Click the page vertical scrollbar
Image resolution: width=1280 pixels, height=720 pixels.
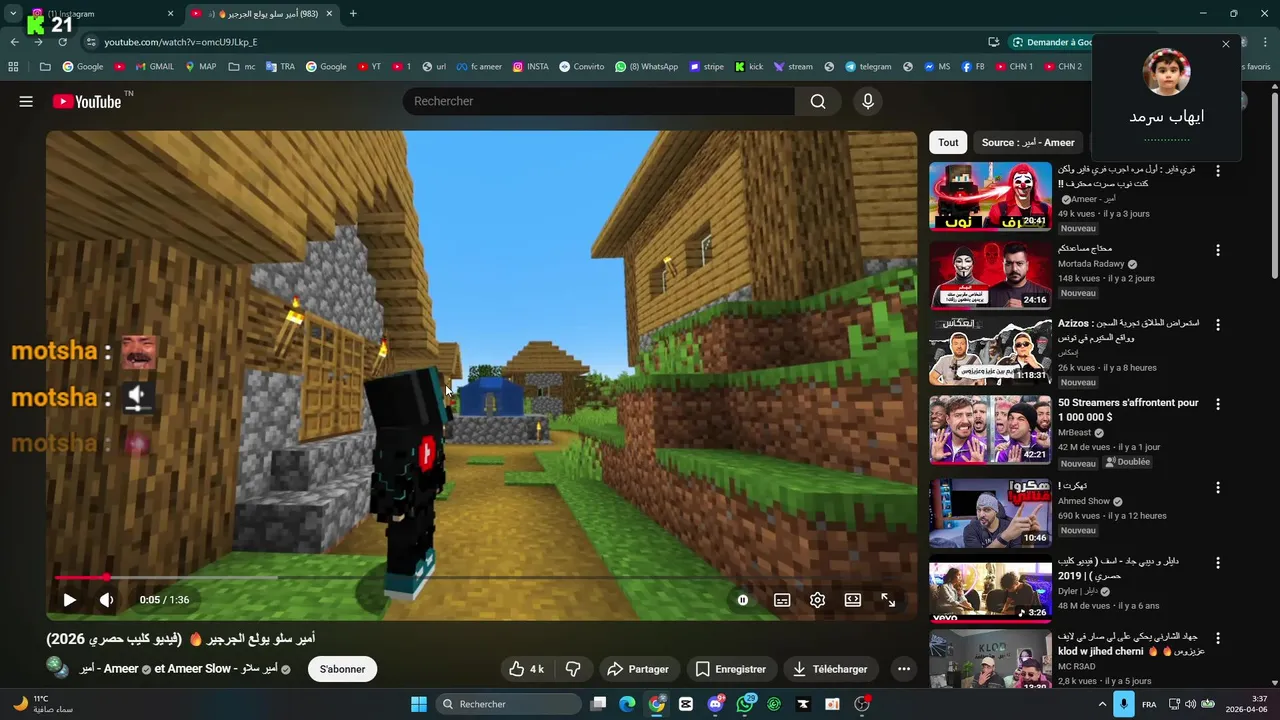[x=1274, y=186]
